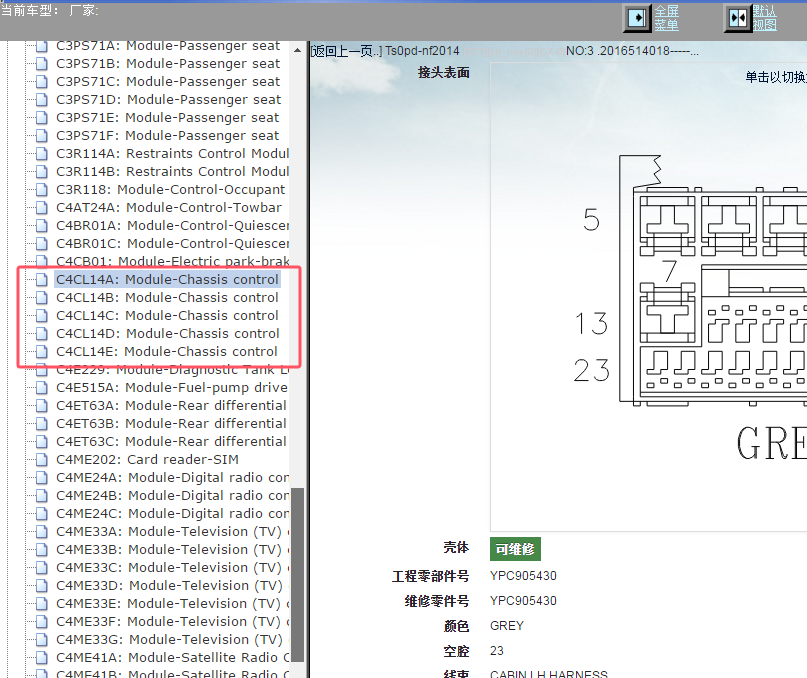The width and height of the screenshot is (807, 678).
Task: Select C4ET63C Module-Rear differential
Action: coord(171,442)
